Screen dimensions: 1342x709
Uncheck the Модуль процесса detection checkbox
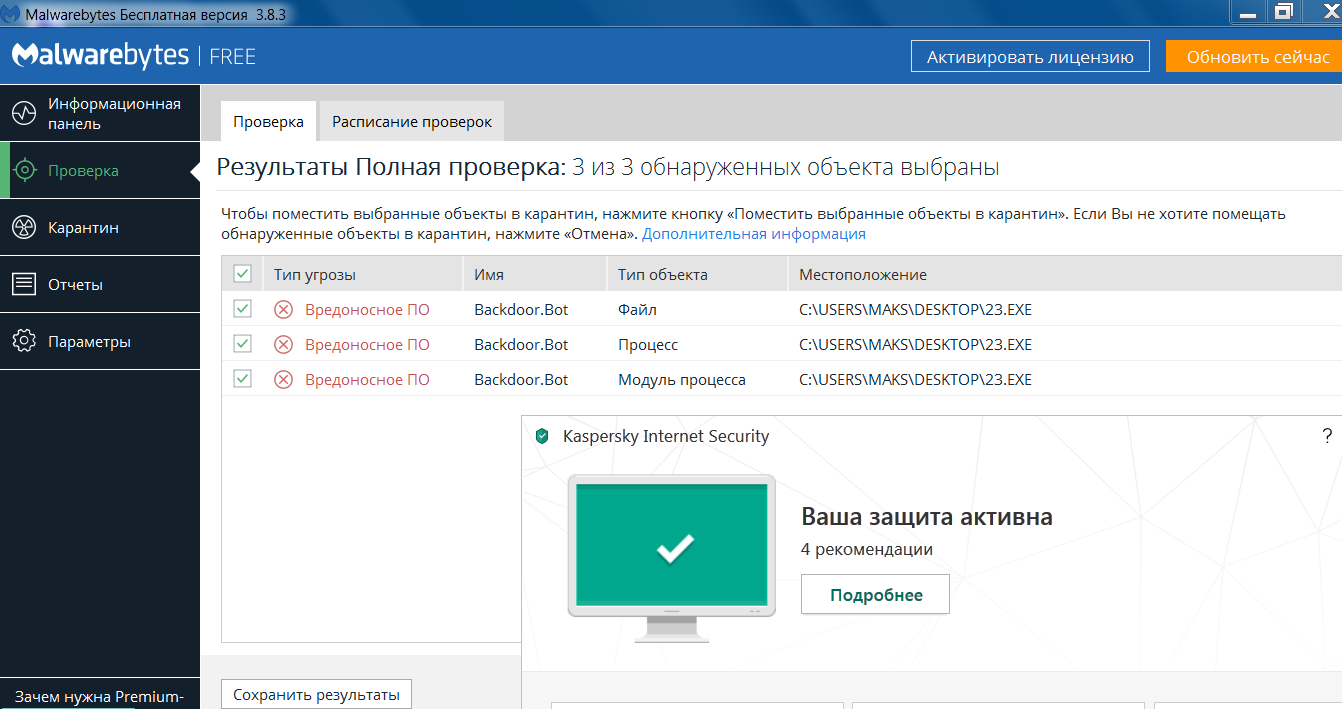coord(242,379)
